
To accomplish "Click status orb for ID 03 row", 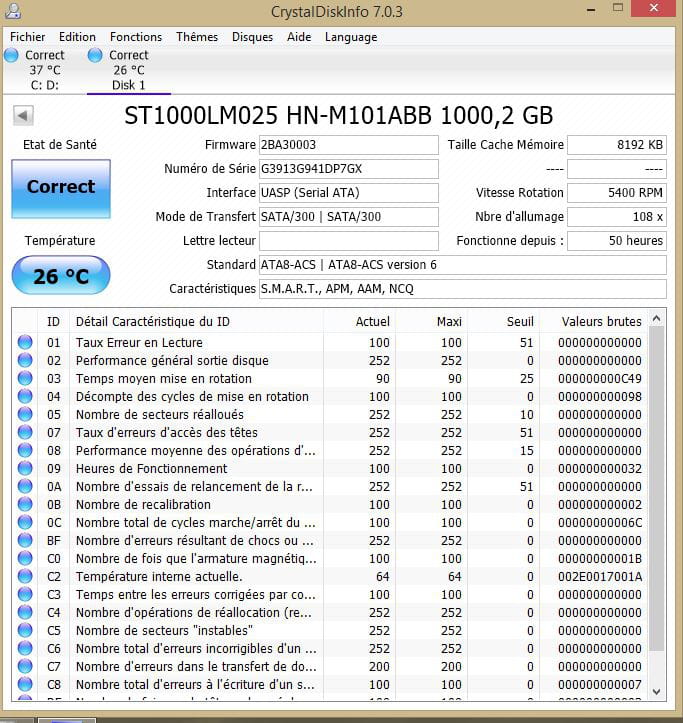I will coord(25,378).
